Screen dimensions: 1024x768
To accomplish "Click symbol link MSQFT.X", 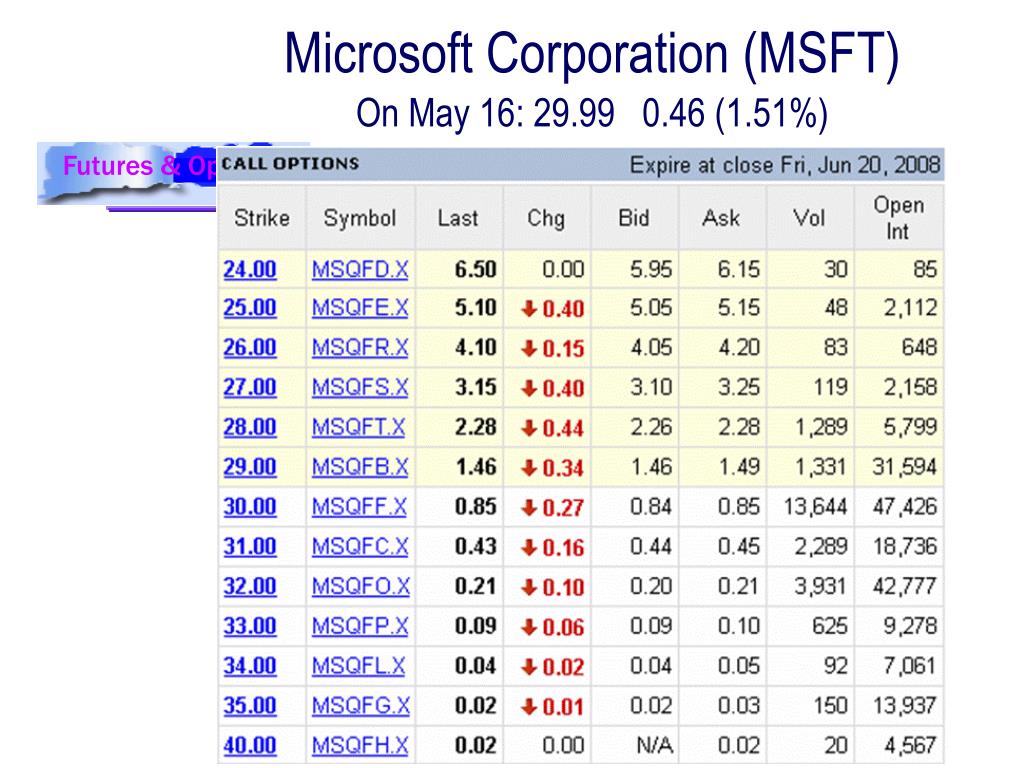I will (358, 427).
